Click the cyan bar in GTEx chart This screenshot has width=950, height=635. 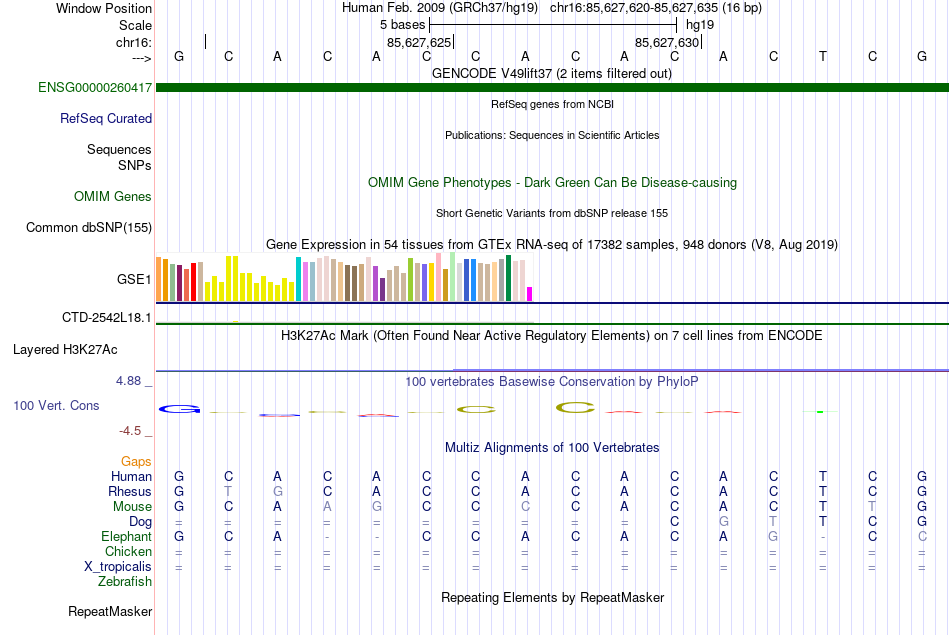point(299,279)
